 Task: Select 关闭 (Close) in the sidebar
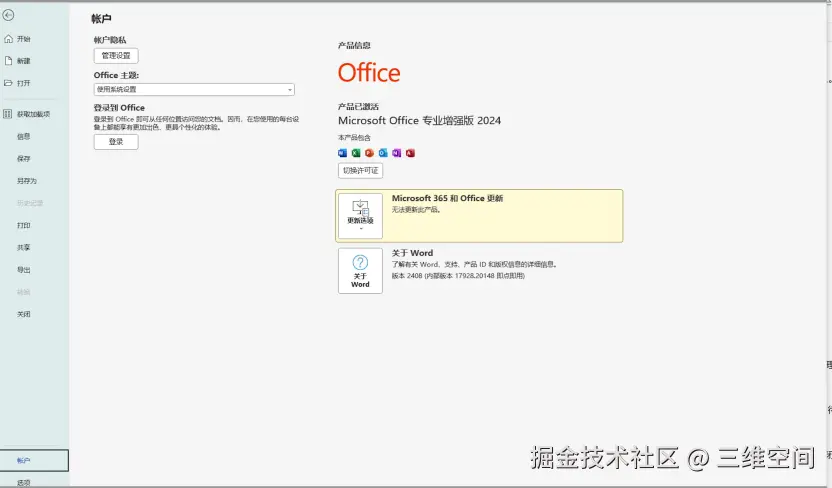click(23, 314)
